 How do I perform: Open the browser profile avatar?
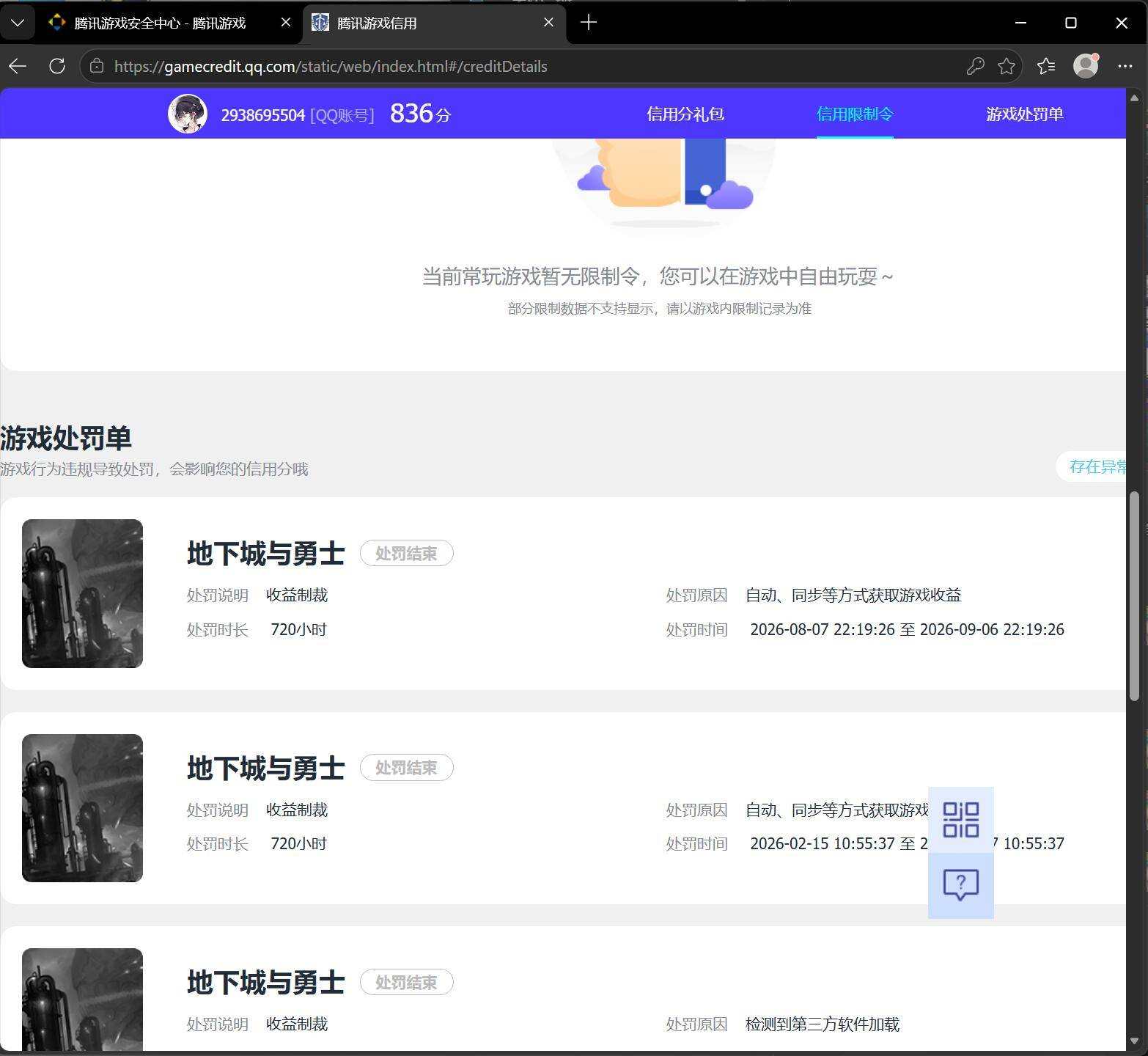[1086, 66]
